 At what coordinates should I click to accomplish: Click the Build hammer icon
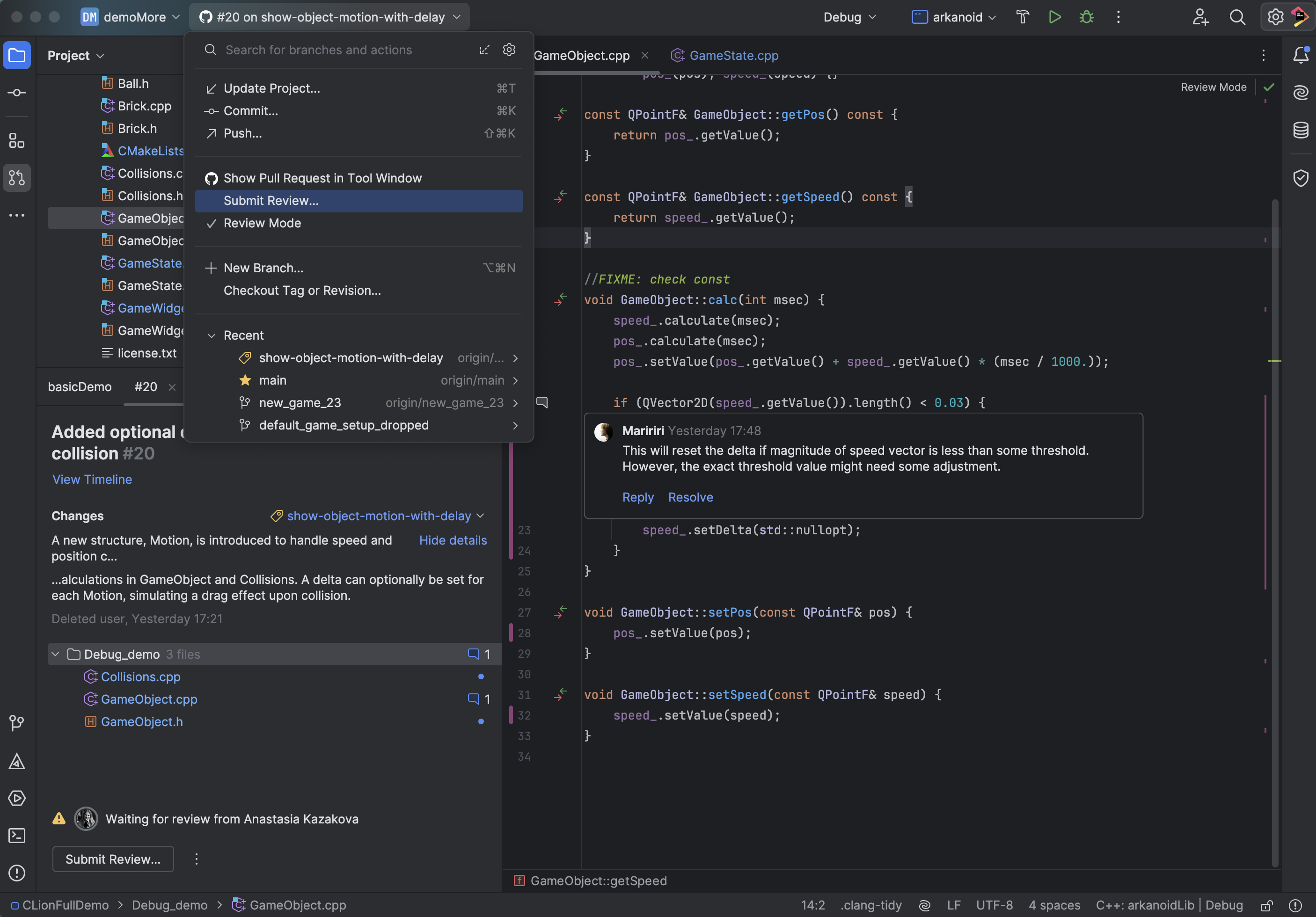click(x=1023, y=17)
